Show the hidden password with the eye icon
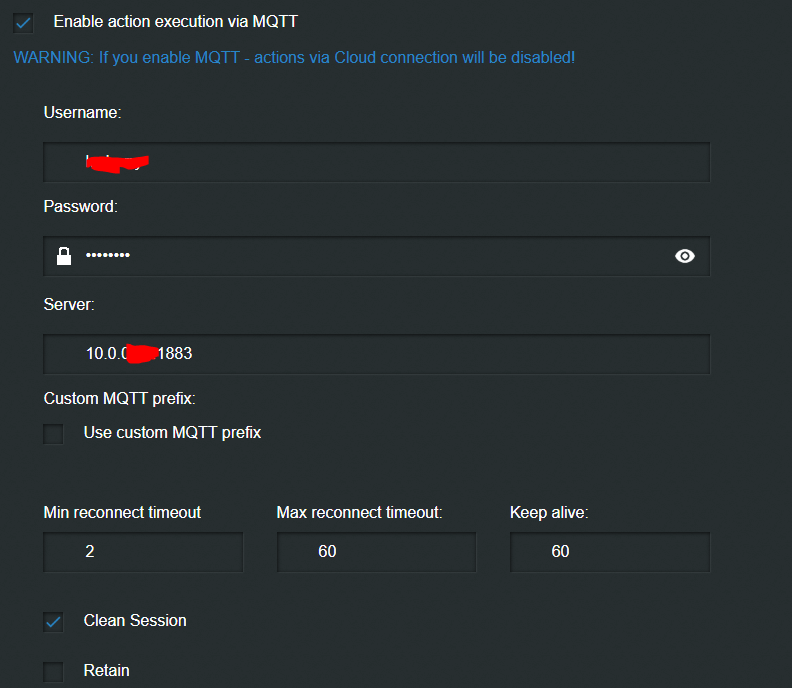The height and width of the screenshot is (688, 792). click(685, 256)
